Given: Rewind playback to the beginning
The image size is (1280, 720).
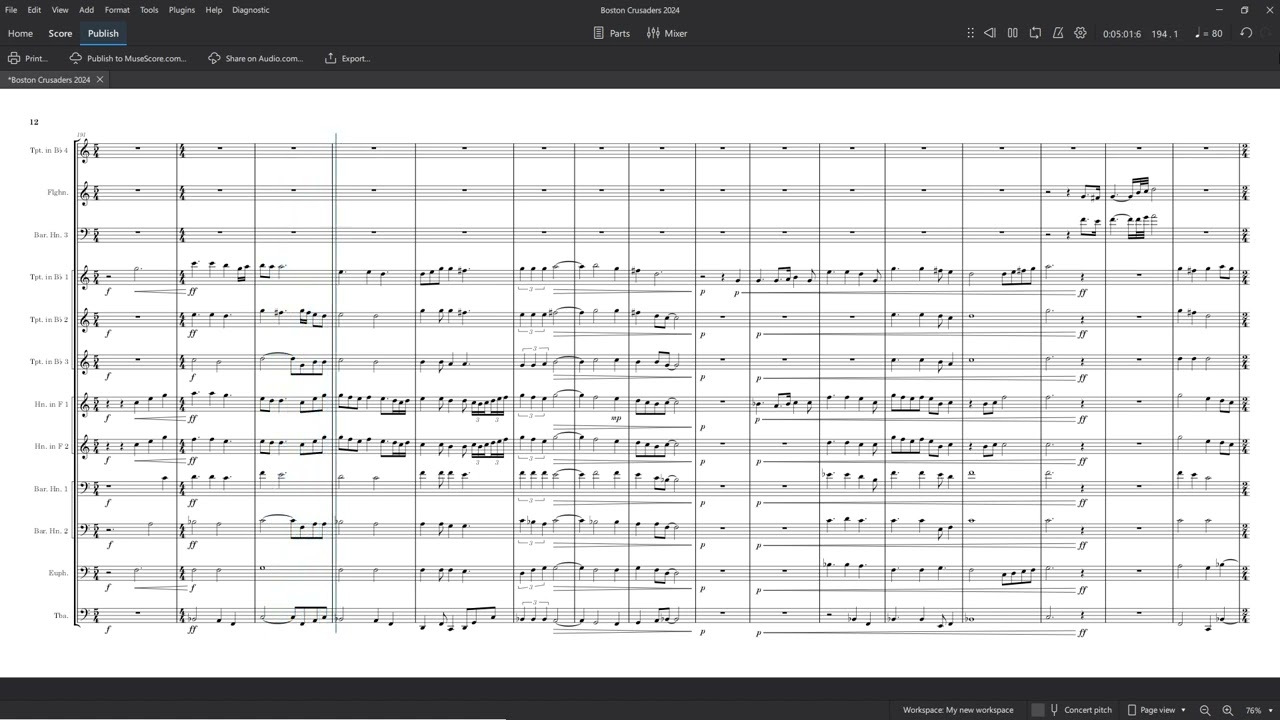Looking at the screenshot, I should (x=990, y=33).
